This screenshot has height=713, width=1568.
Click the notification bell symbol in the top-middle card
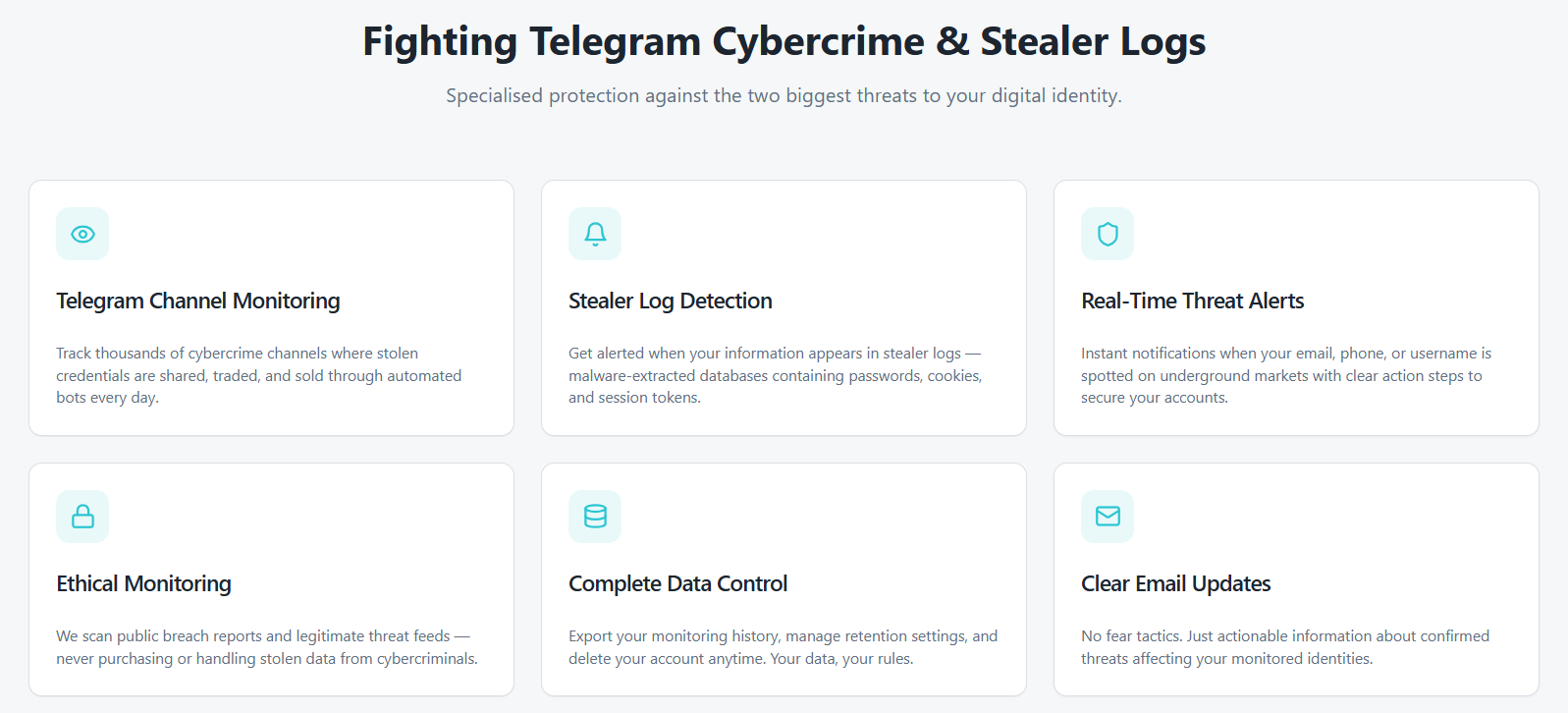595,234
